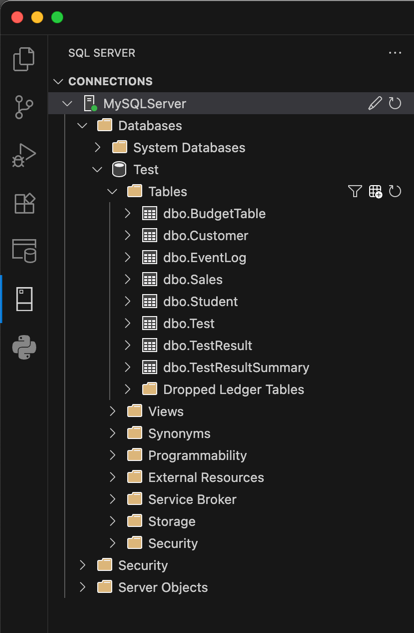
Task: Select the Server Objects label
Action: (163, 587)
